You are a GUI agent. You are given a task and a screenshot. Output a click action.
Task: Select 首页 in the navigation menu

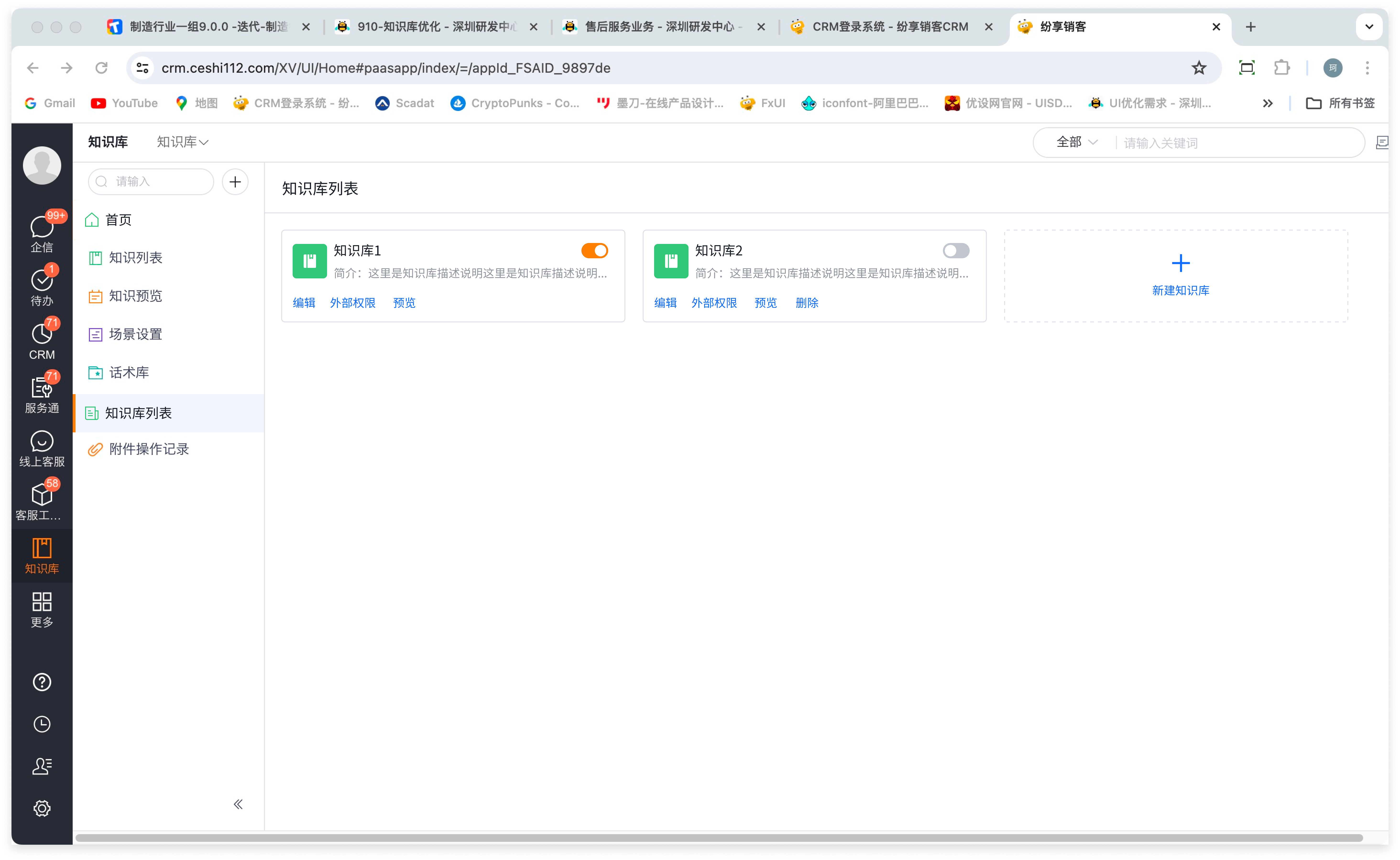168,220
